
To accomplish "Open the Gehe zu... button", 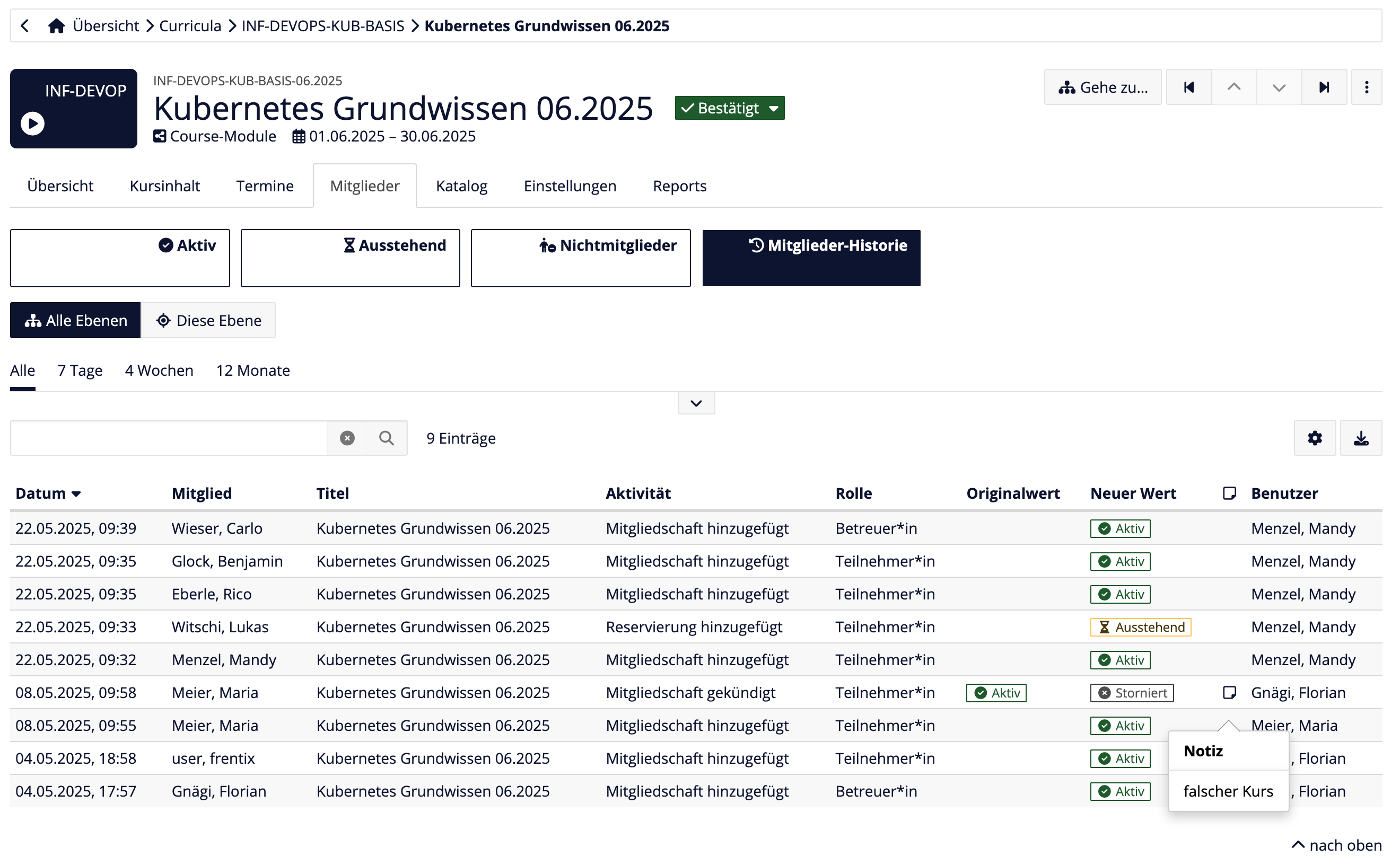I will tap(1102, 87).
